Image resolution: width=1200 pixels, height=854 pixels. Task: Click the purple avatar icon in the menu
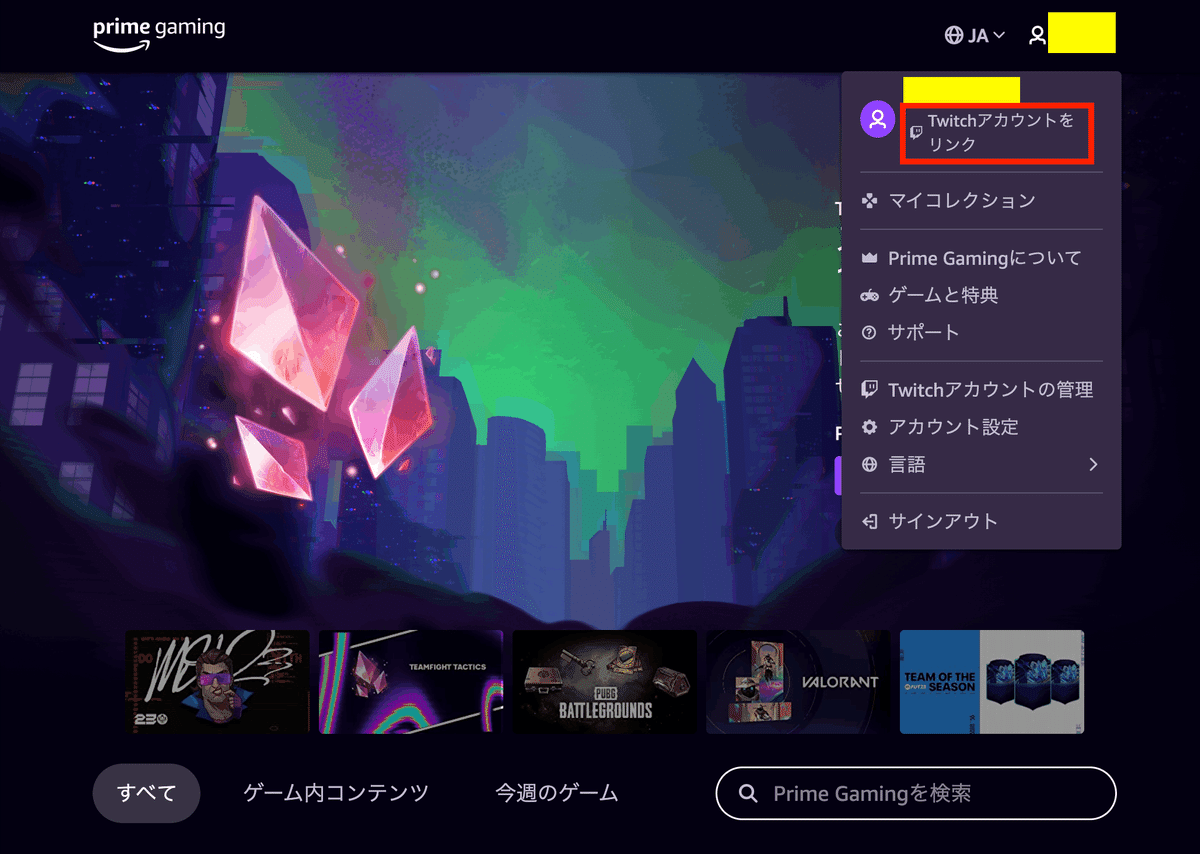tap(877, 120)
